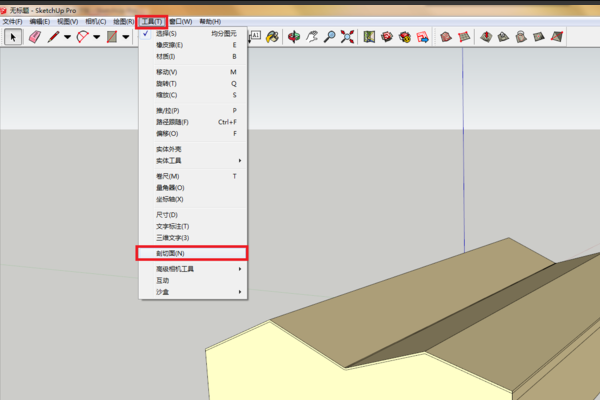Open the 文件(F) menu
600x400 pixels.
(x=13, y=21)
